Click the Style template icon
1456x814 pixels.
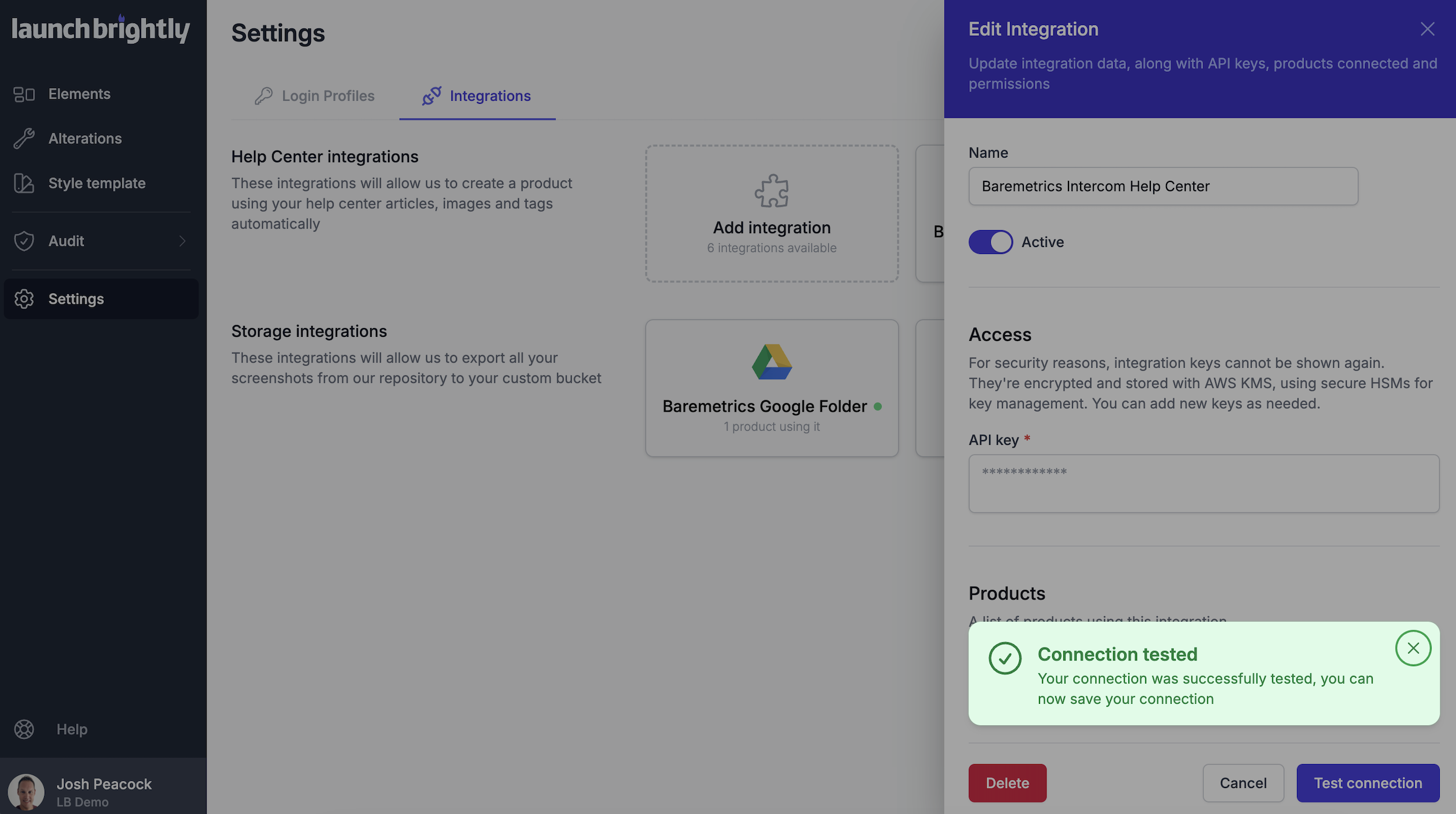pyautogui.click(x=24, y=183)
